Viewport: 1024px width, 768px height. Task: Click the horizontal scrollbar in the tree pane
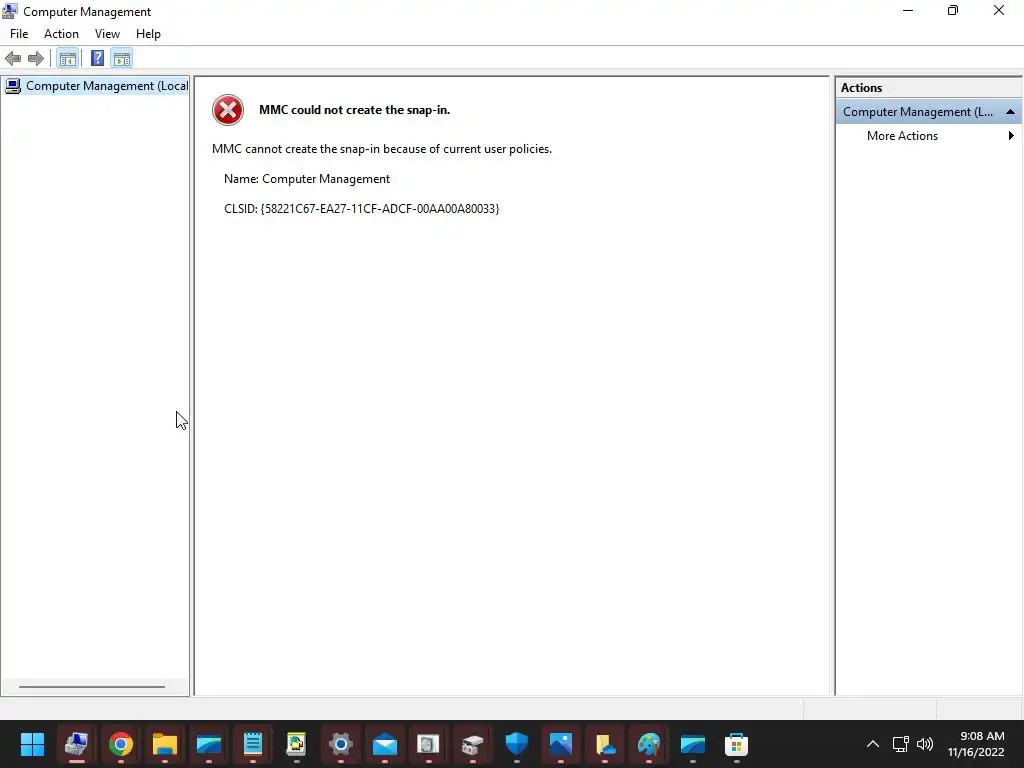pyautogui.click(x=92, y=686)
